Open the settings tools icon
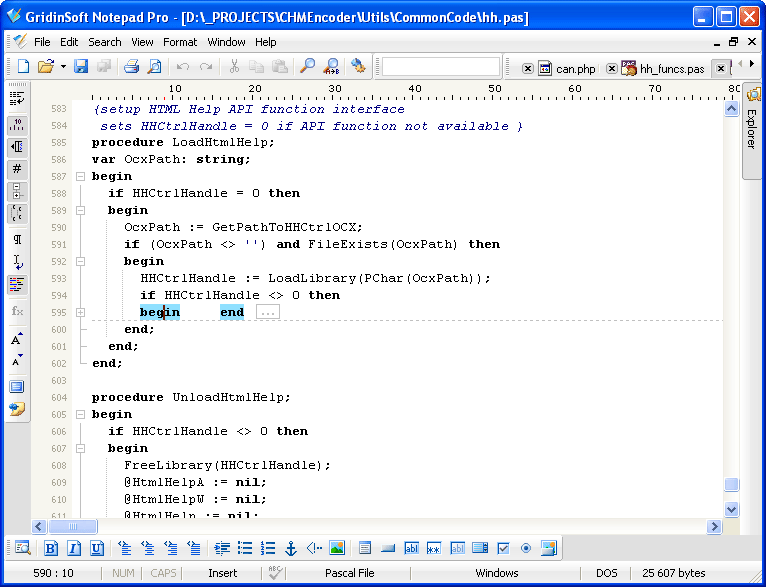 358,66
